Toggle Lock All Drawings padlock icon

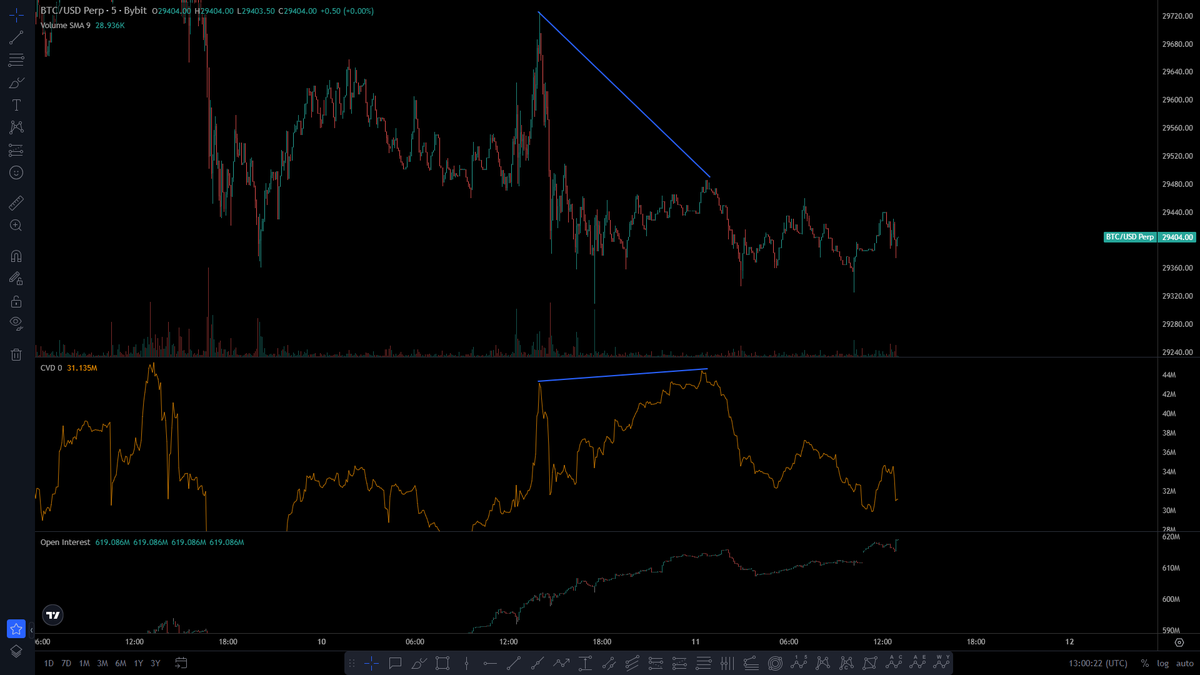click(16, 300)
